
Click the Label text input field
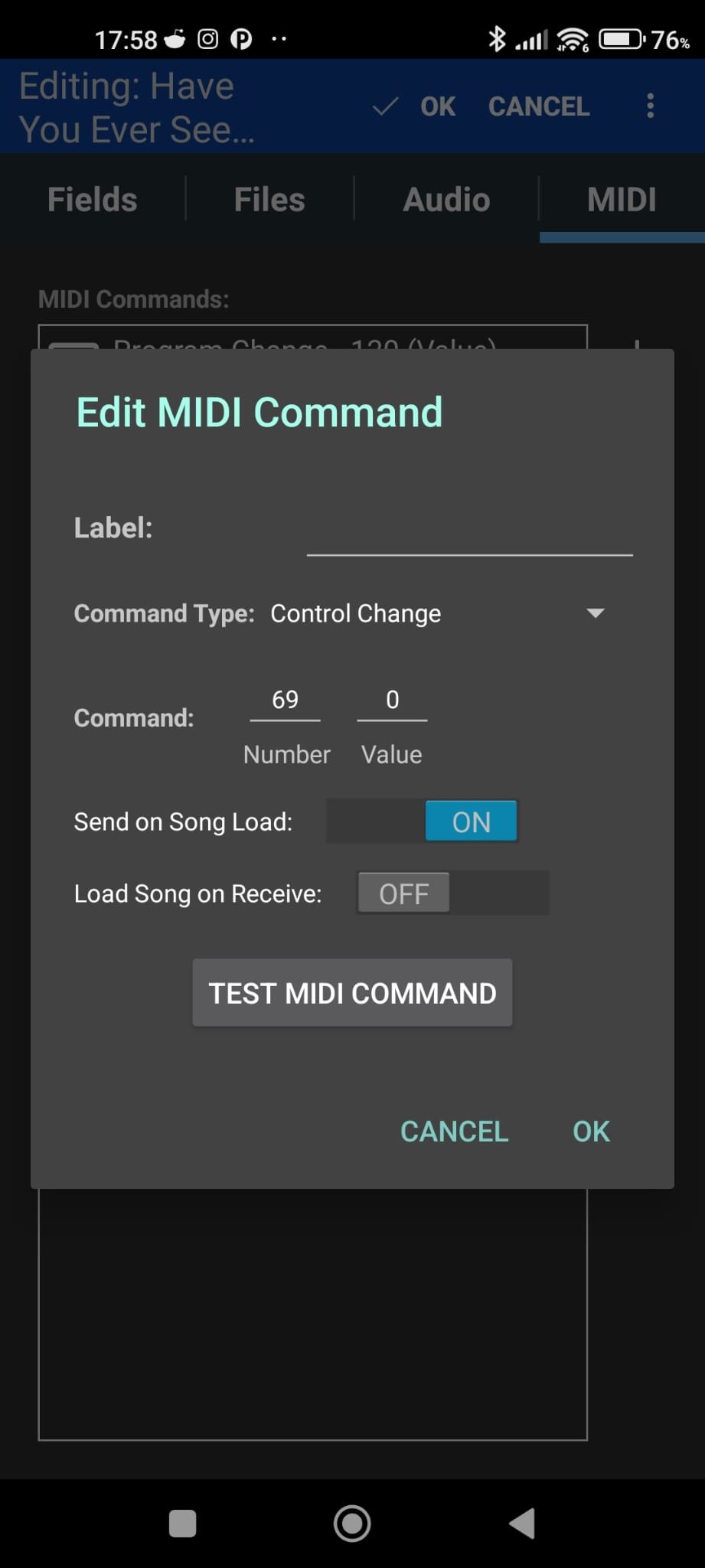click(x=469, y=532)
